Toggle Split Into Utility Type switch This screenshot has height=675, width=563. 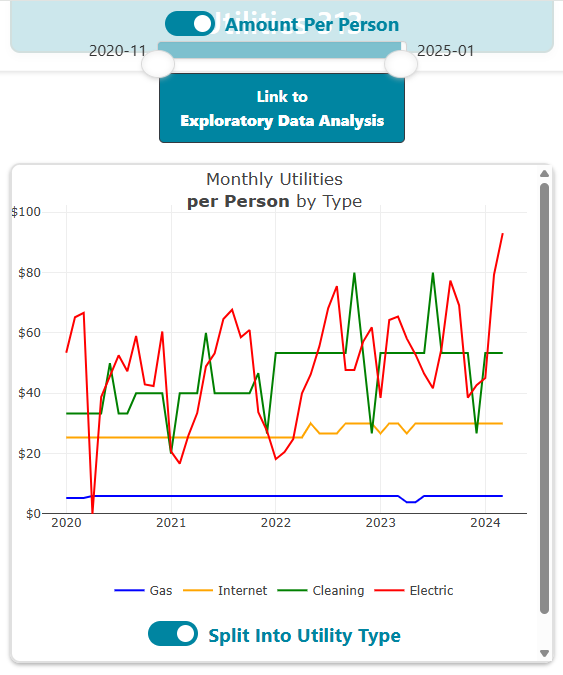[173, 634]
